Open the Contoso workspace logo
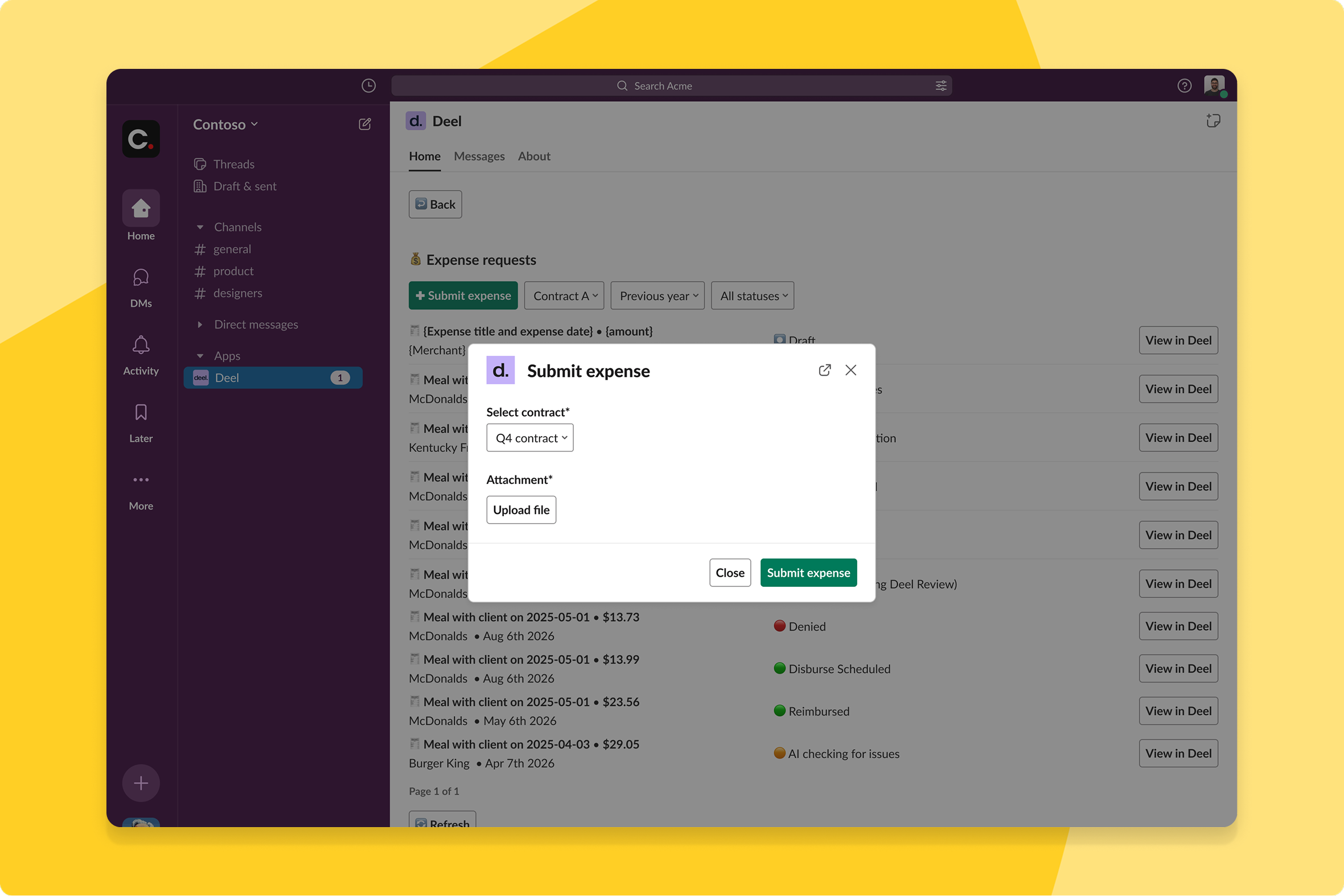The width and height of the screenshot is (1344, 896). 141,139
